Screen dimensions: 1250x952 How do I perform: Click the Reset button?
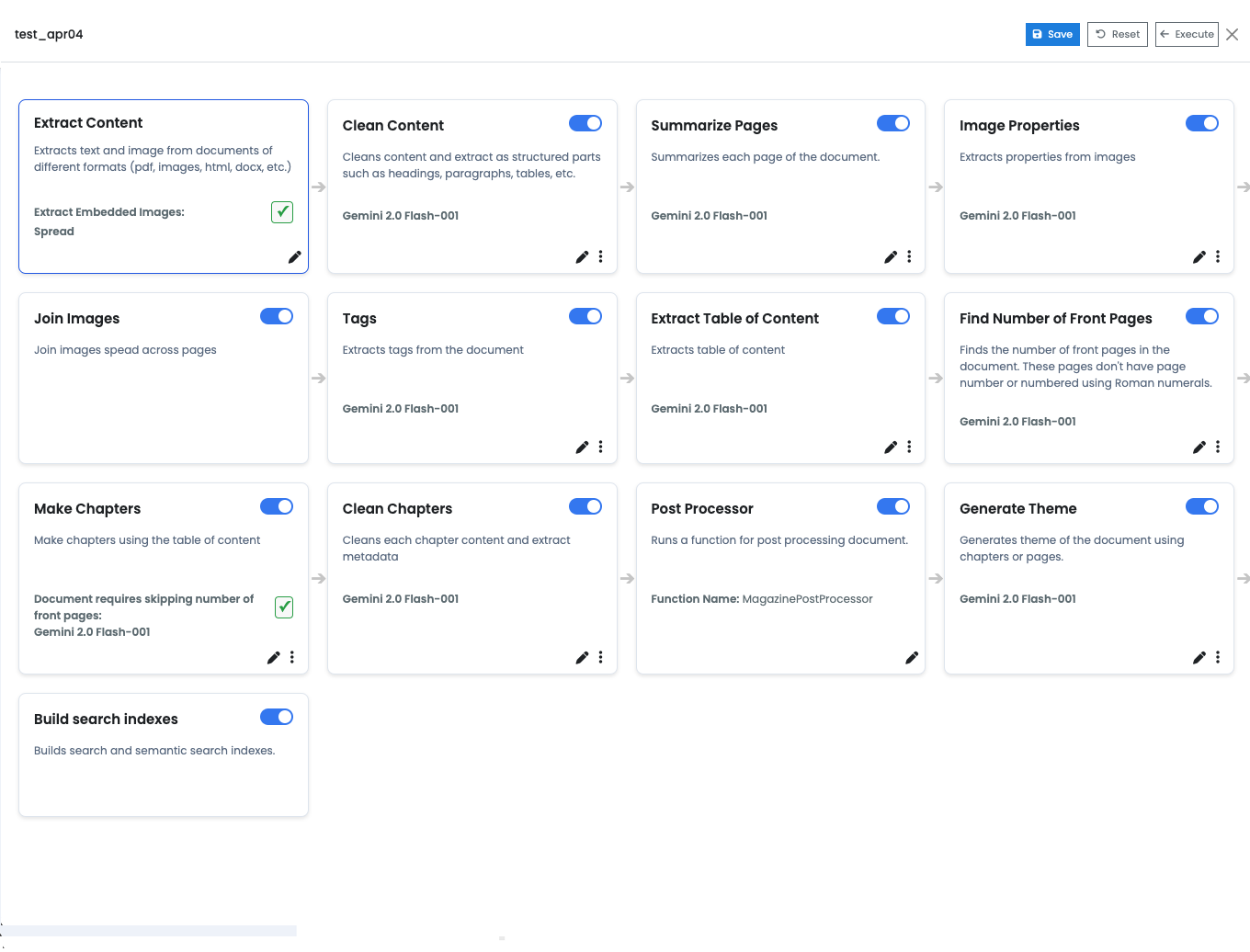click(1117, 34)
